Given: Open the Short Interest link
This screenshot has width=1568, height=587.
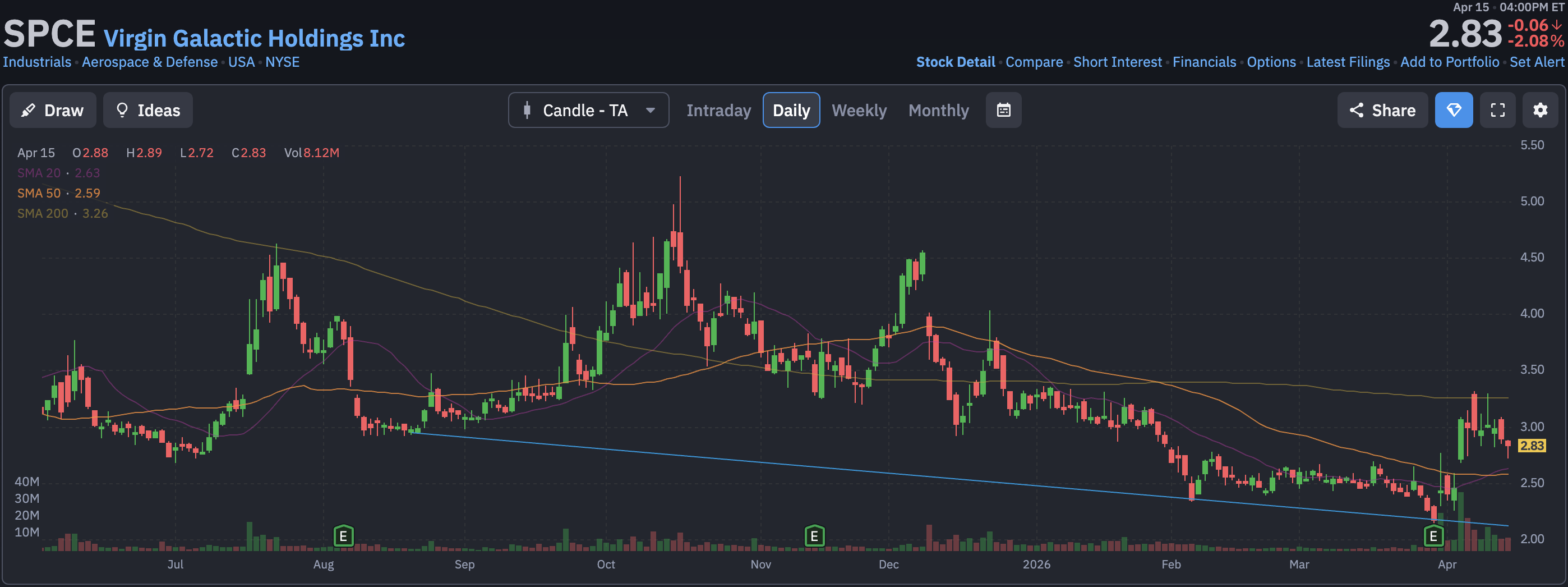Looking at the screenshot, I should (x=1118, y=62).
